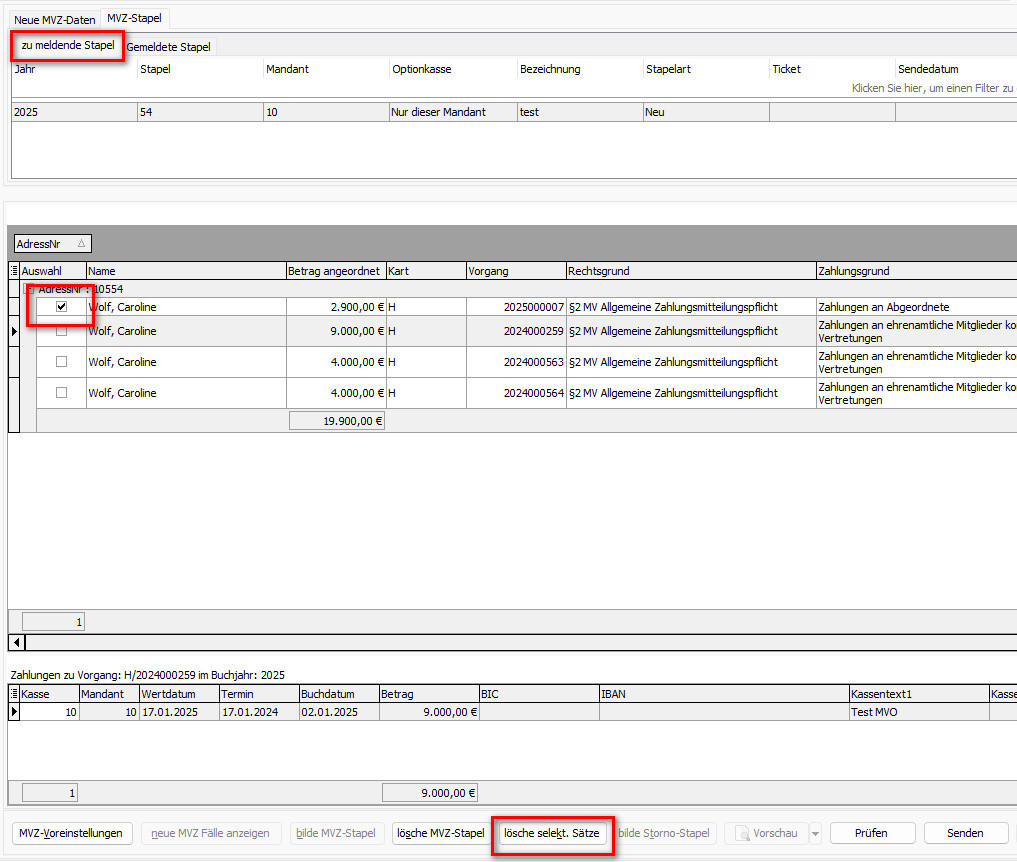Sort by the Rechtsgrund column header
The width and height of the screenshot is (1017, 862).
pos(691,271)
